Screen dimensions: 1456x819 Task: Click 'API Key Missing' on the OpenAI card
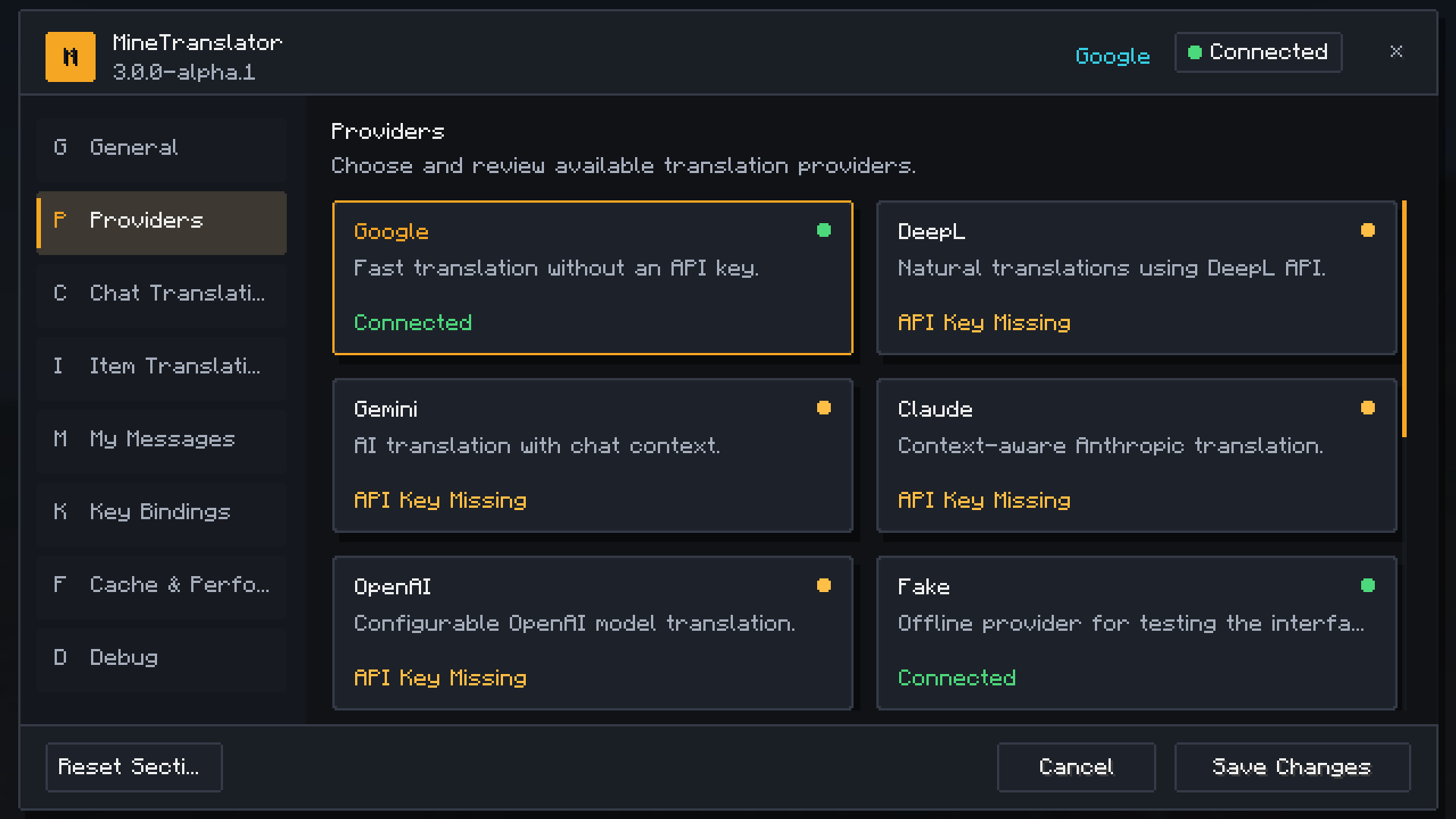click(x=440, y=678)
